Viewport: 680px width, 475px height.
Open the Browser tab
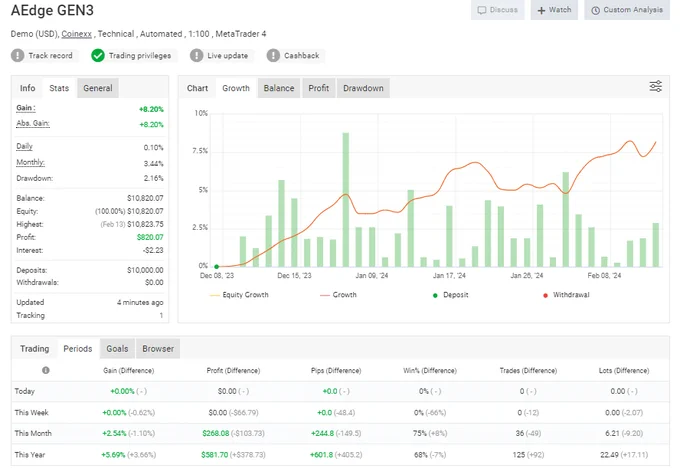pos(158,349)
